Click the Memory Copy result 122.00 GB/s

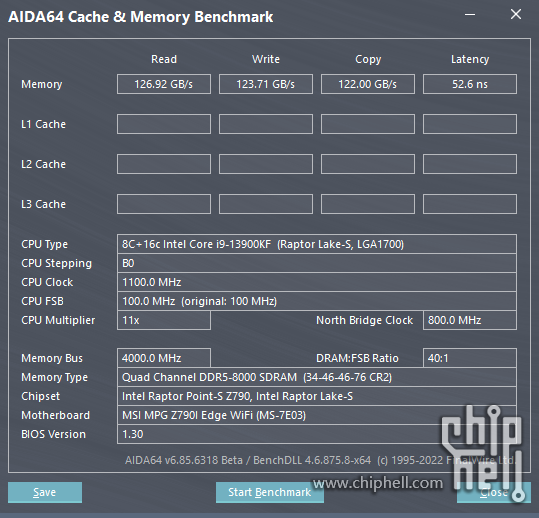click(x=368, y=84)
